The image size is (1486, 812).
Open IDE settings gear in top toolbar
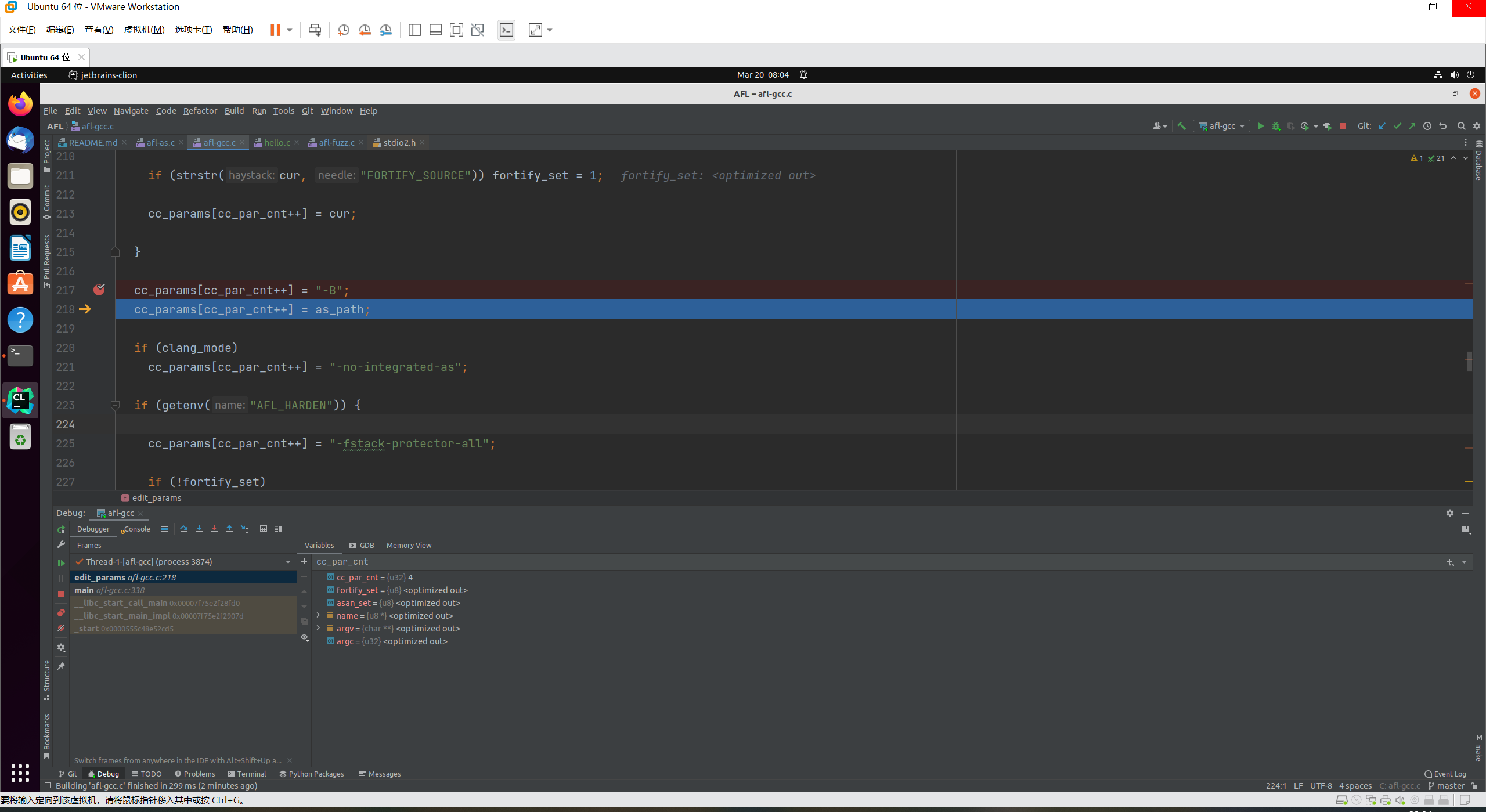tap(1476, 126)
